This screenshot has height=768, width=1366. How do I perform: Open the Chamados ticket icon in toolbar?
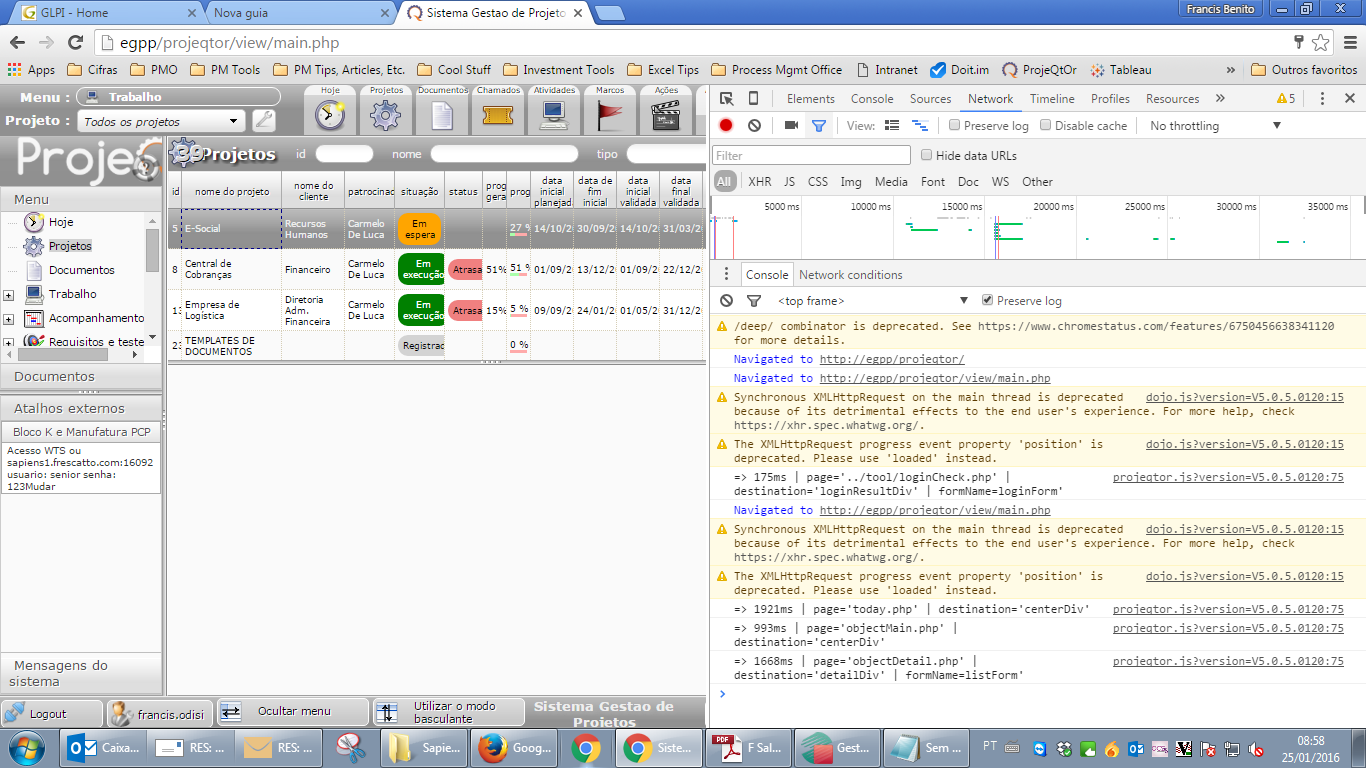click(x=497, y=115)
